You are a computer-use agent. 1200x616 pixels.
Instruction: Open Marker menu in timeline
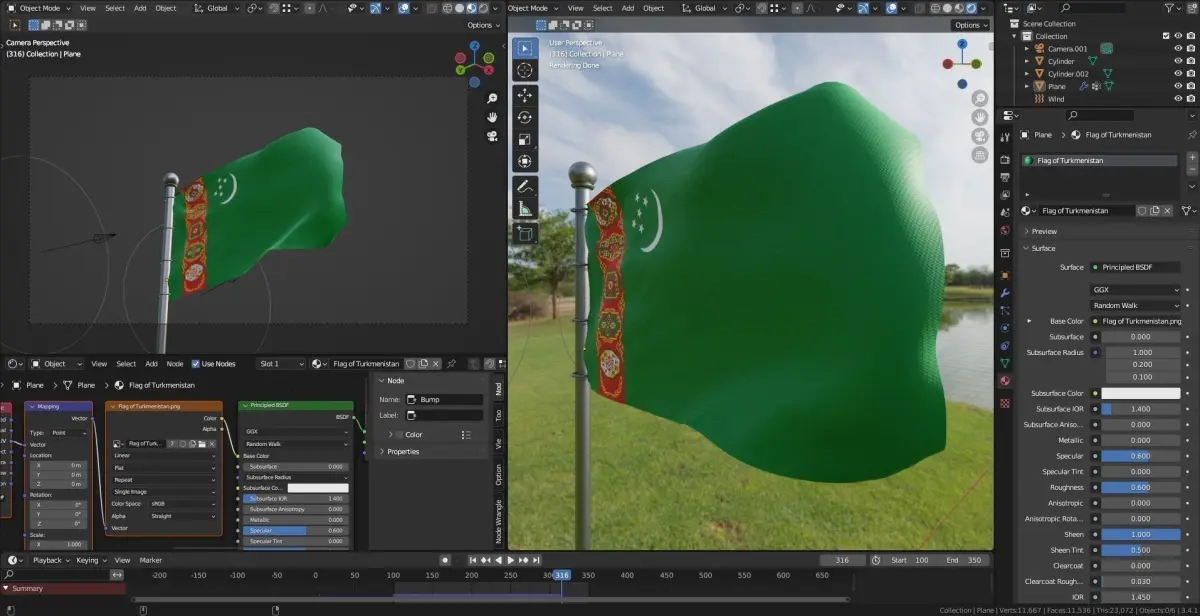[151, 560]
